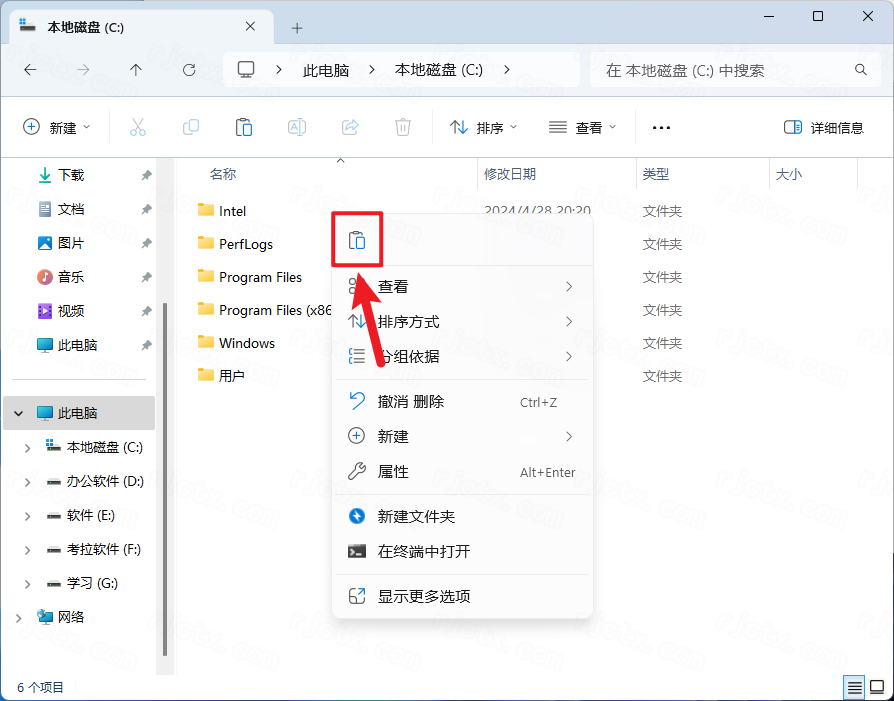The height and width of the screenshot is (701, 894).
Task: Click the Rename icon in the toolbar
Action: click(x=297, y=127)
